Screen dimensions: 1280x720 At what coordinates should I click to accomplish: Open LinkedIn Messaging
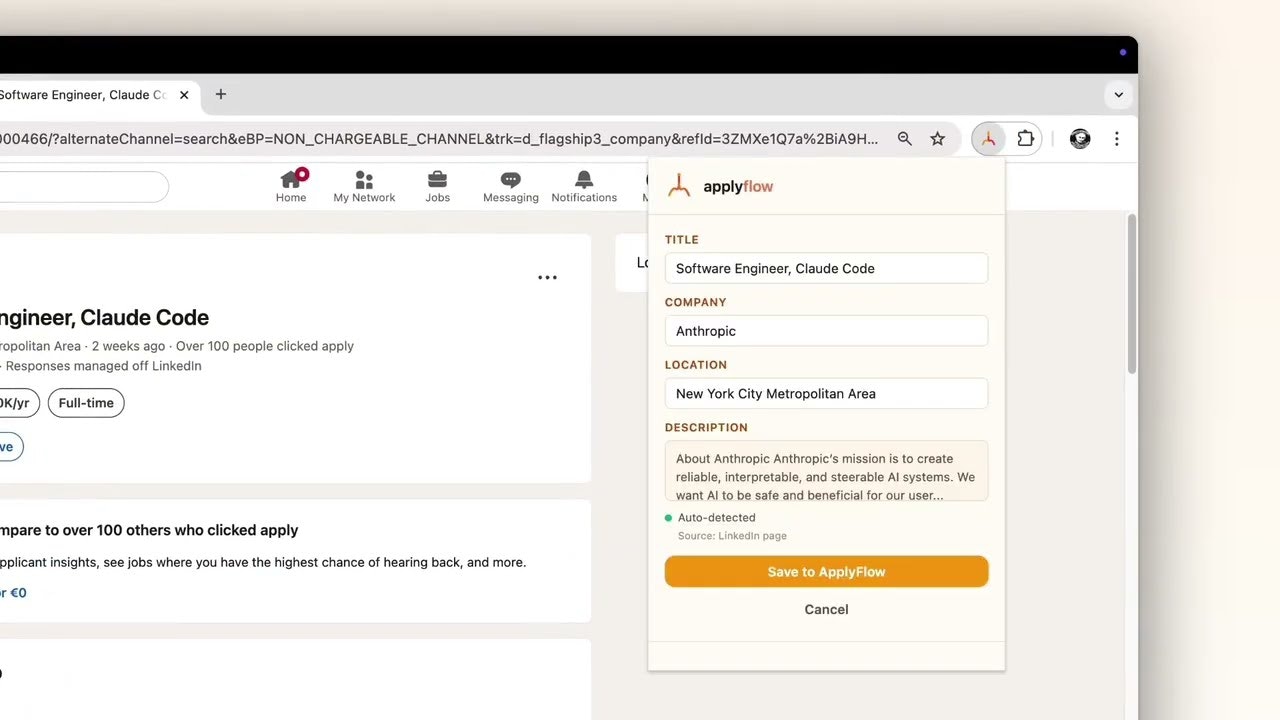(511, 186)
